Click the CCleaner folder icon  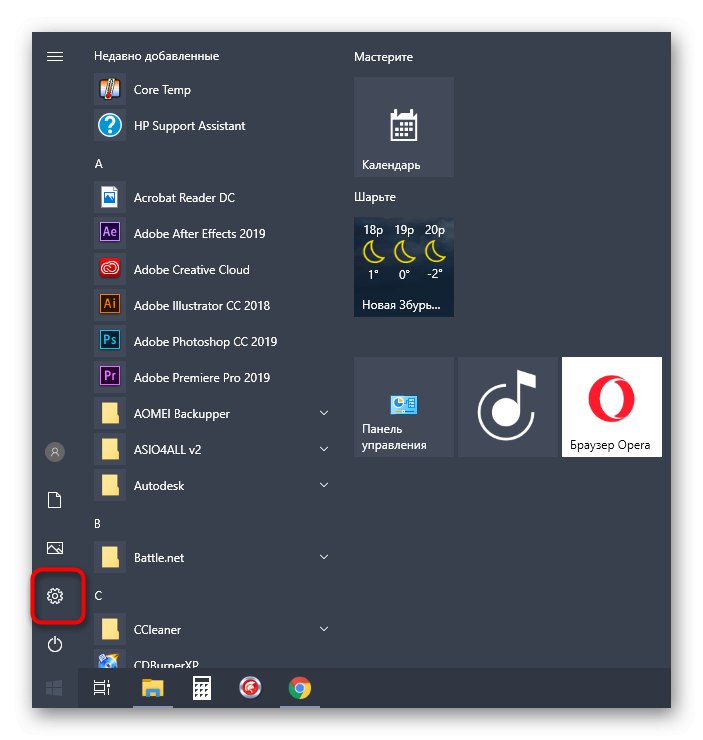110,629
